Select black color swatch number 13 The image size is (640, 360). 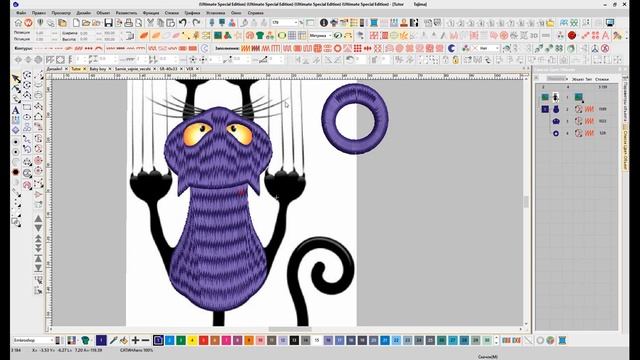pyautogui.click(x=294, y=340)
